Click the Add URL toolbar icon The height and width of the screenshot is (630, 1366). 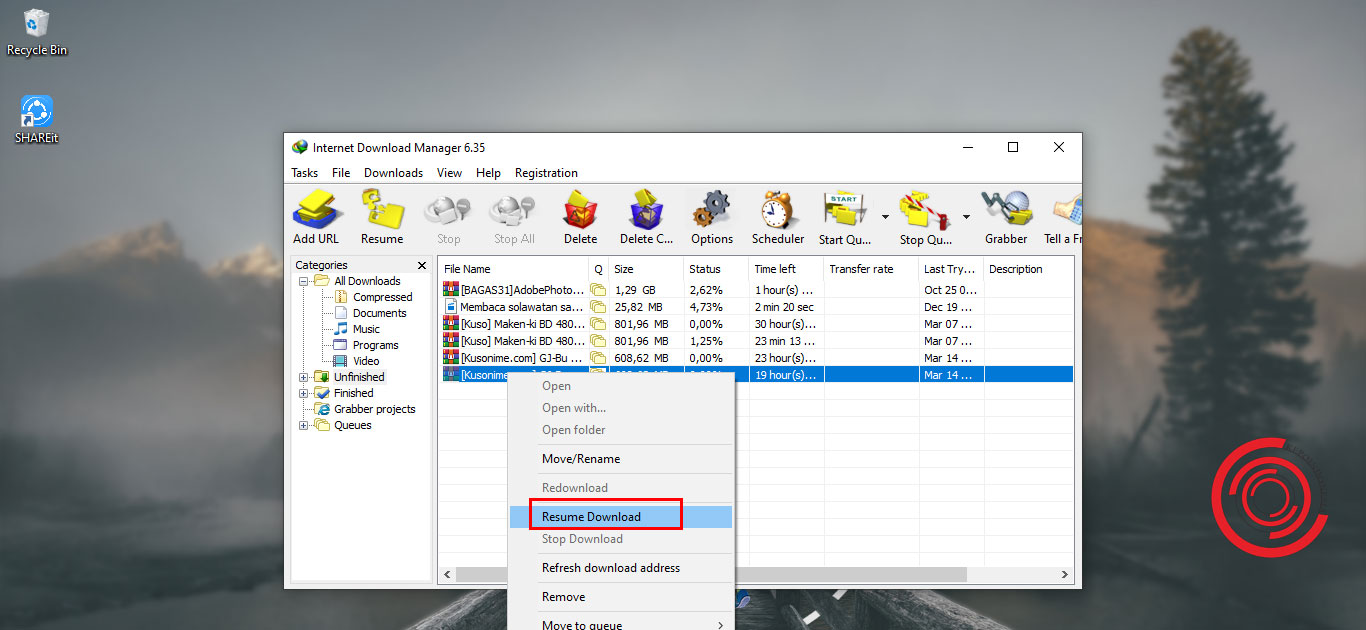click(316, 217)
